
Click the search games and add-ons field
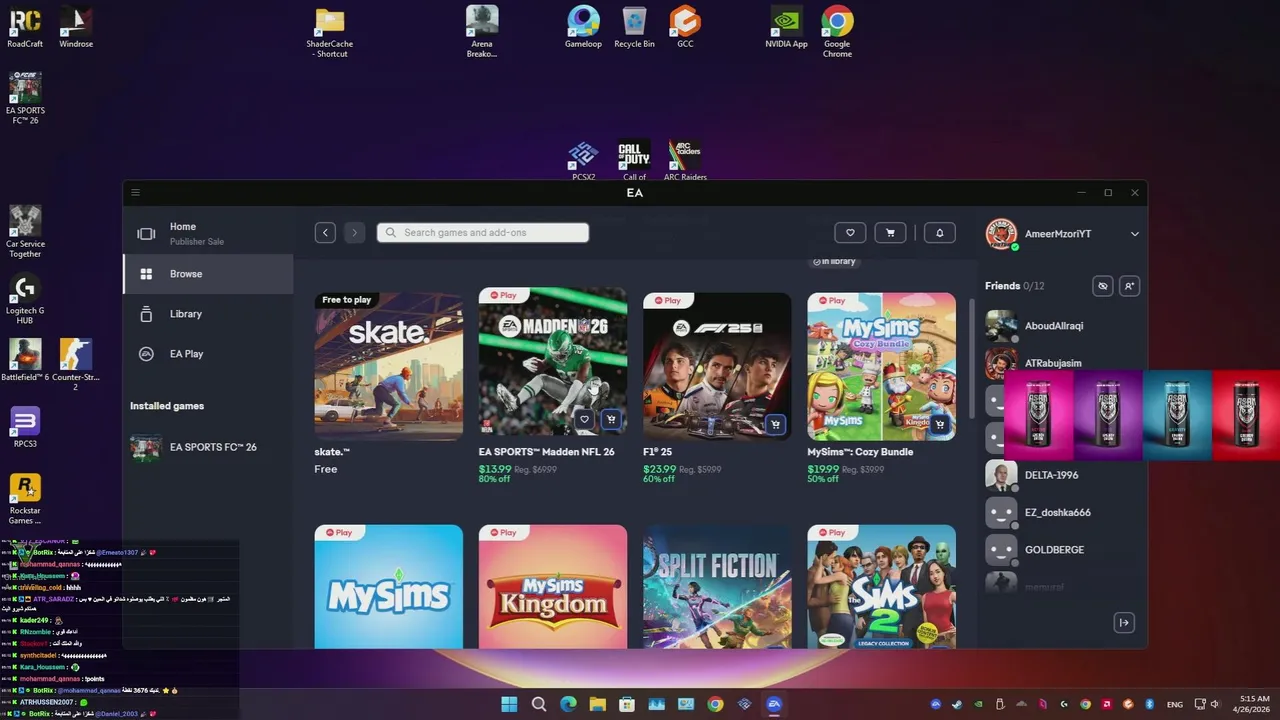(483, 233)
